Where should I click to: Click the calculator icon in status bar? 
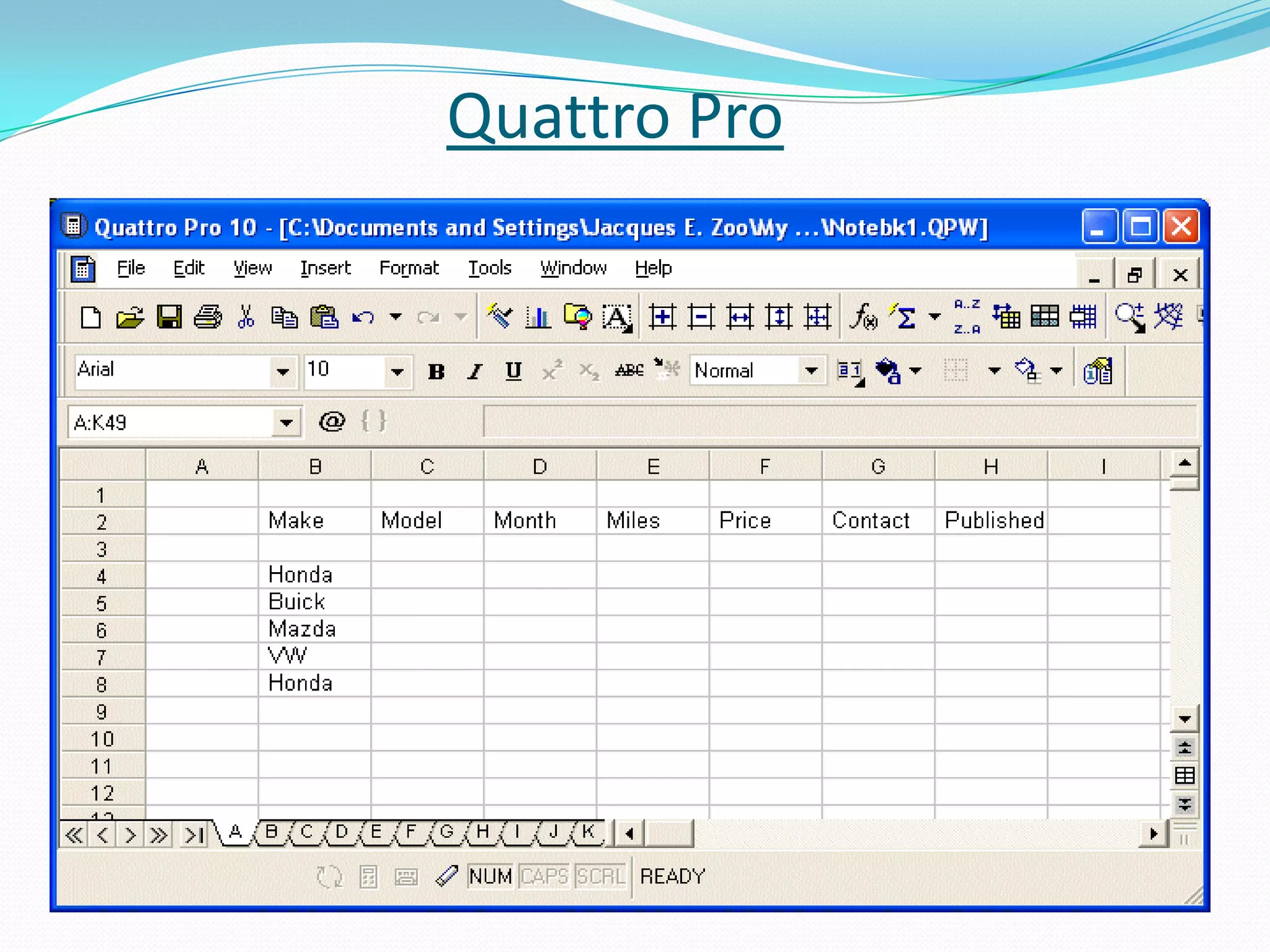click(x=368, y=877)
